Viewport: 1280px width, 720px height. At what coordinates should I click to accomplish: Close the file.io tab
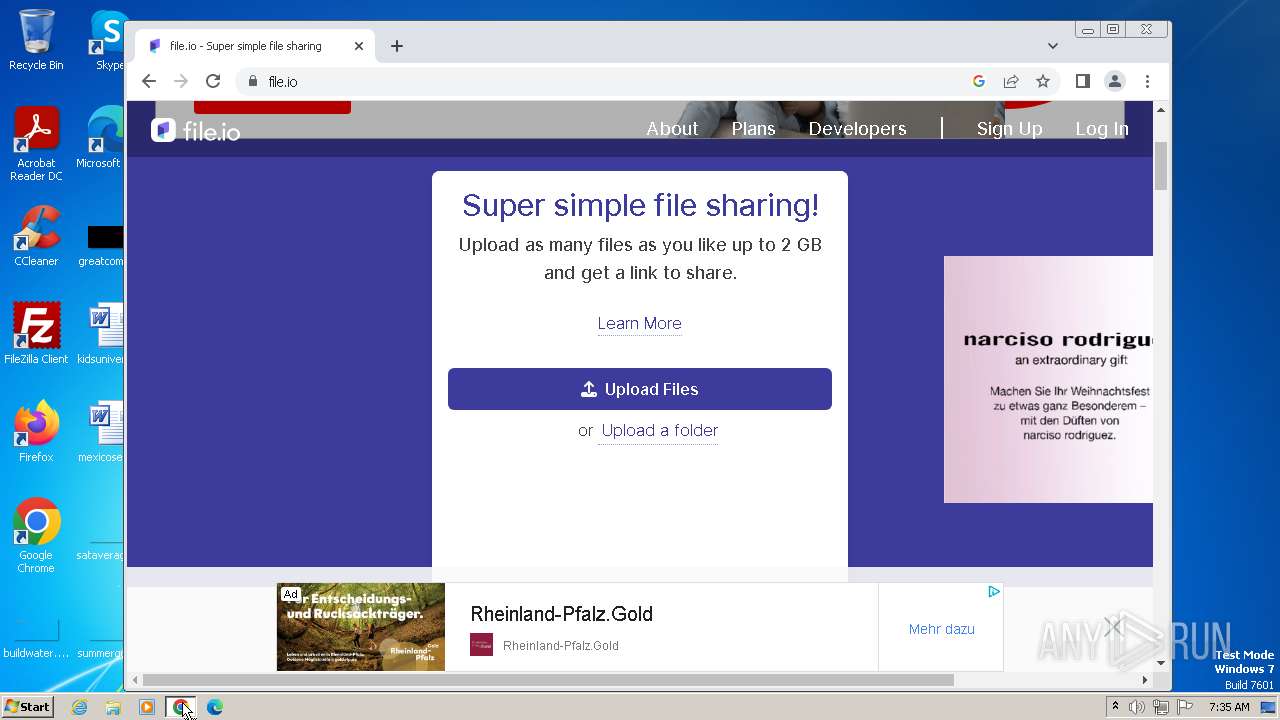(359, 46)
